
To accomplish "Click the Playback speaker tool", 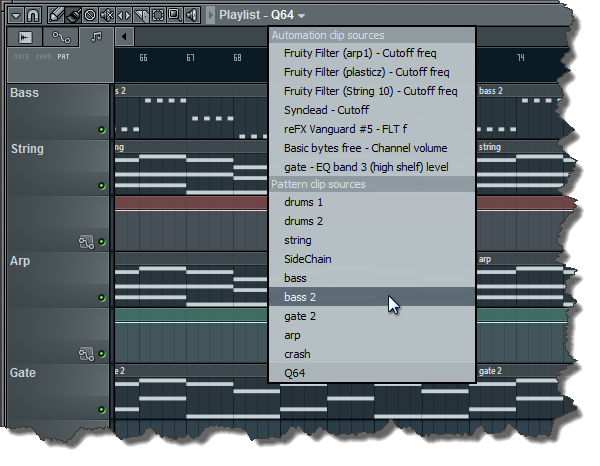I will [x=191, y=15].
